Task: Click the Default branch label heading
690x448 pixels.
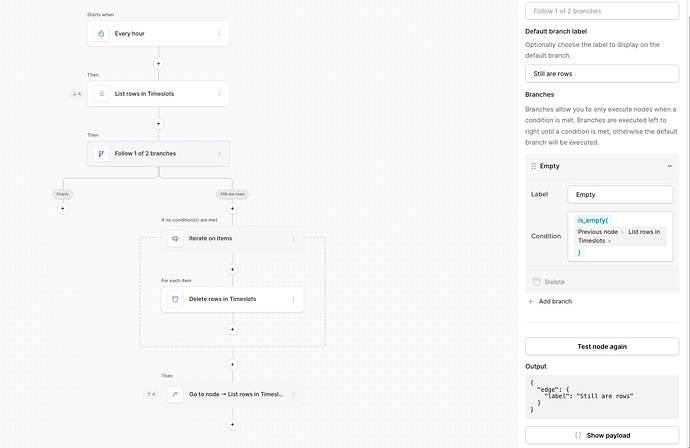Action: 556,31
